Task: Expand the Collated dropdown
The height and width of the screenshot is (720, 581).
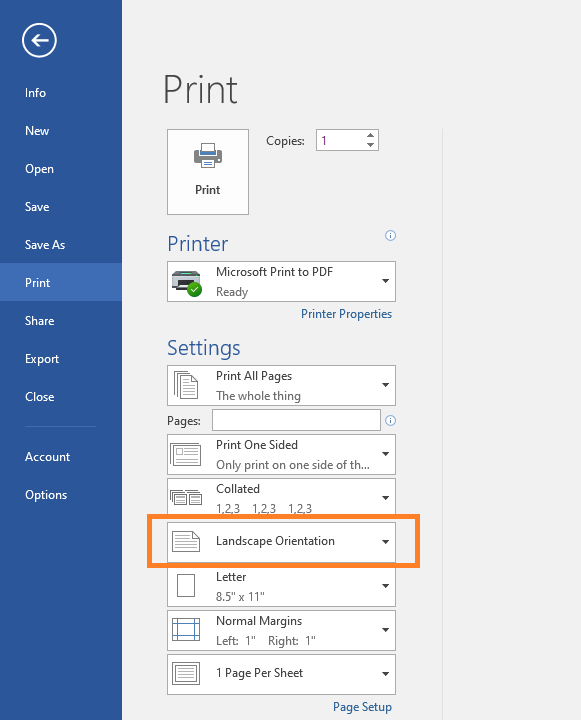Action: pyautogui.click(x=281, y=496)
